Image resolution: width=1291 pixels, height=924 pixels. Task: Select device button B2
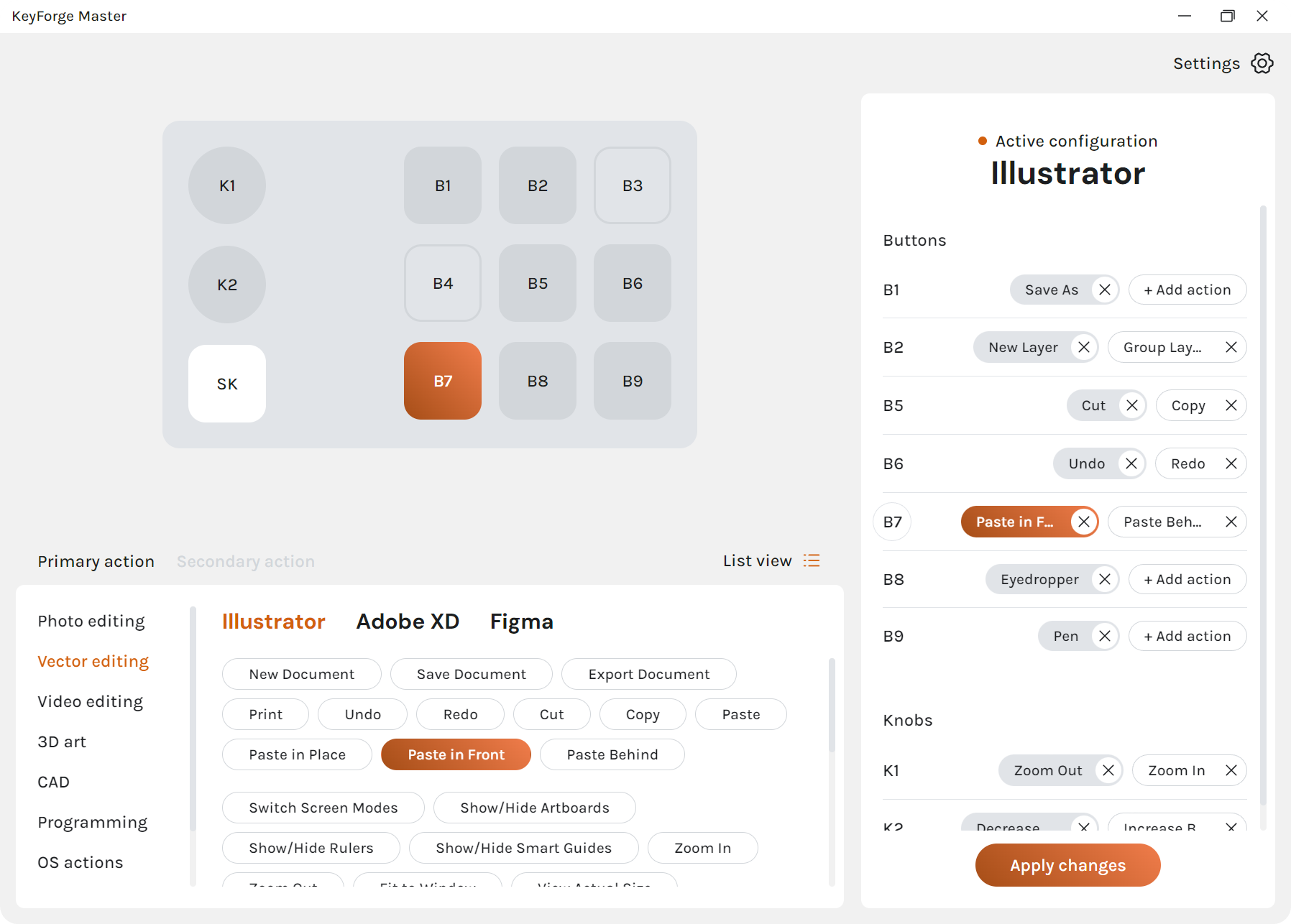[x=538, y=185]
